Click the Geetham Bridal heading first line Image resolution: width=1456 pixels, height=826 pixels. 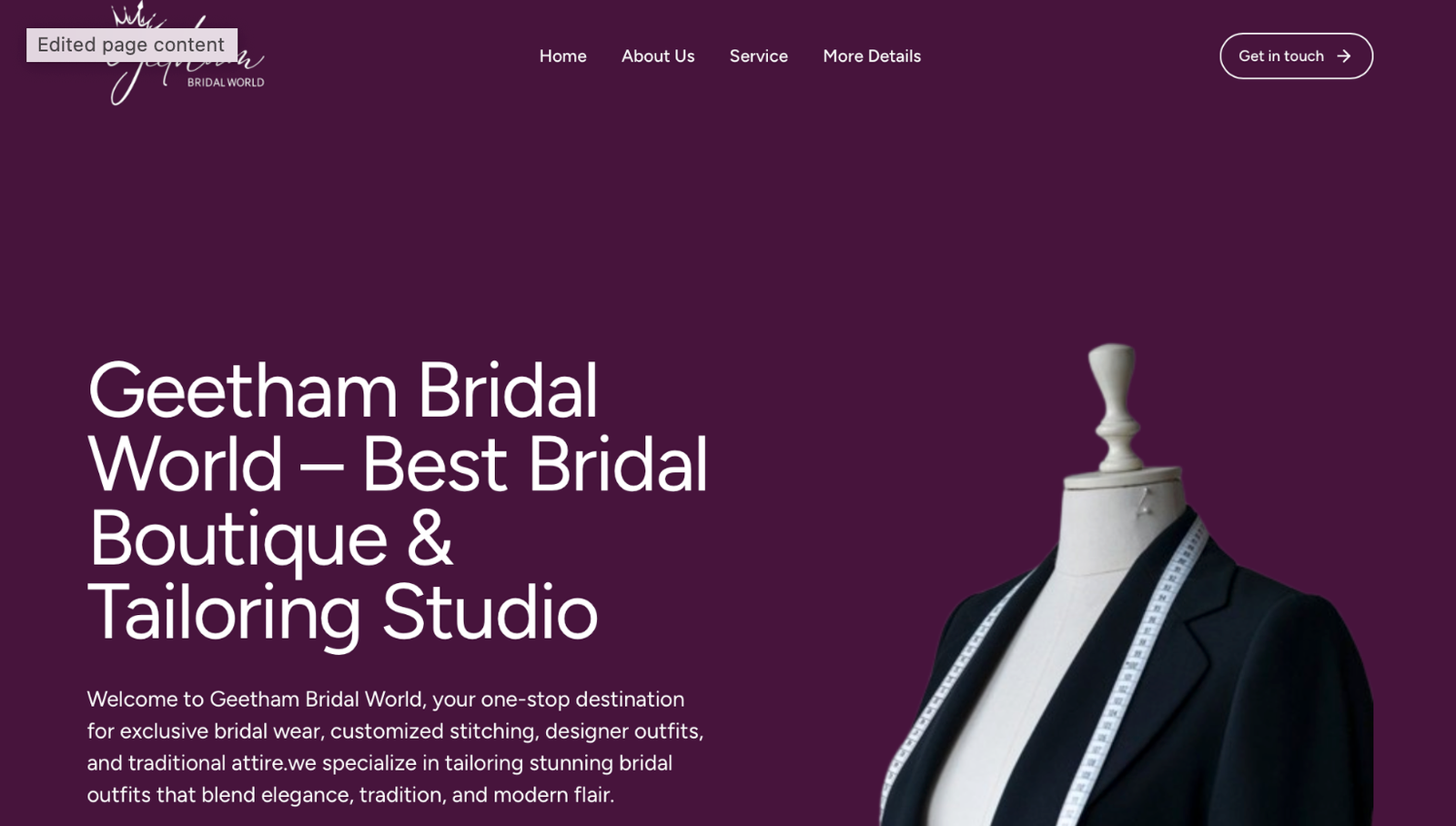pos(342,390)
